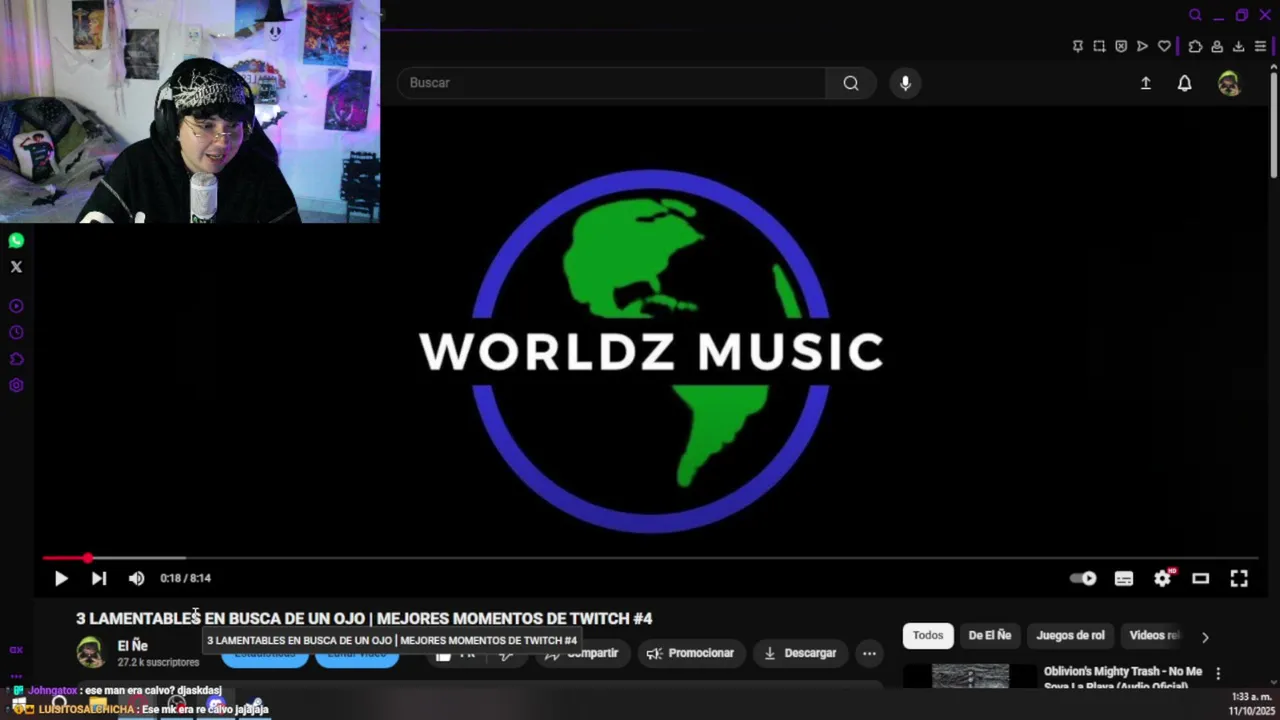Open the ad blocker shield icon
1280x720 pixels.
coord(1121,46)
